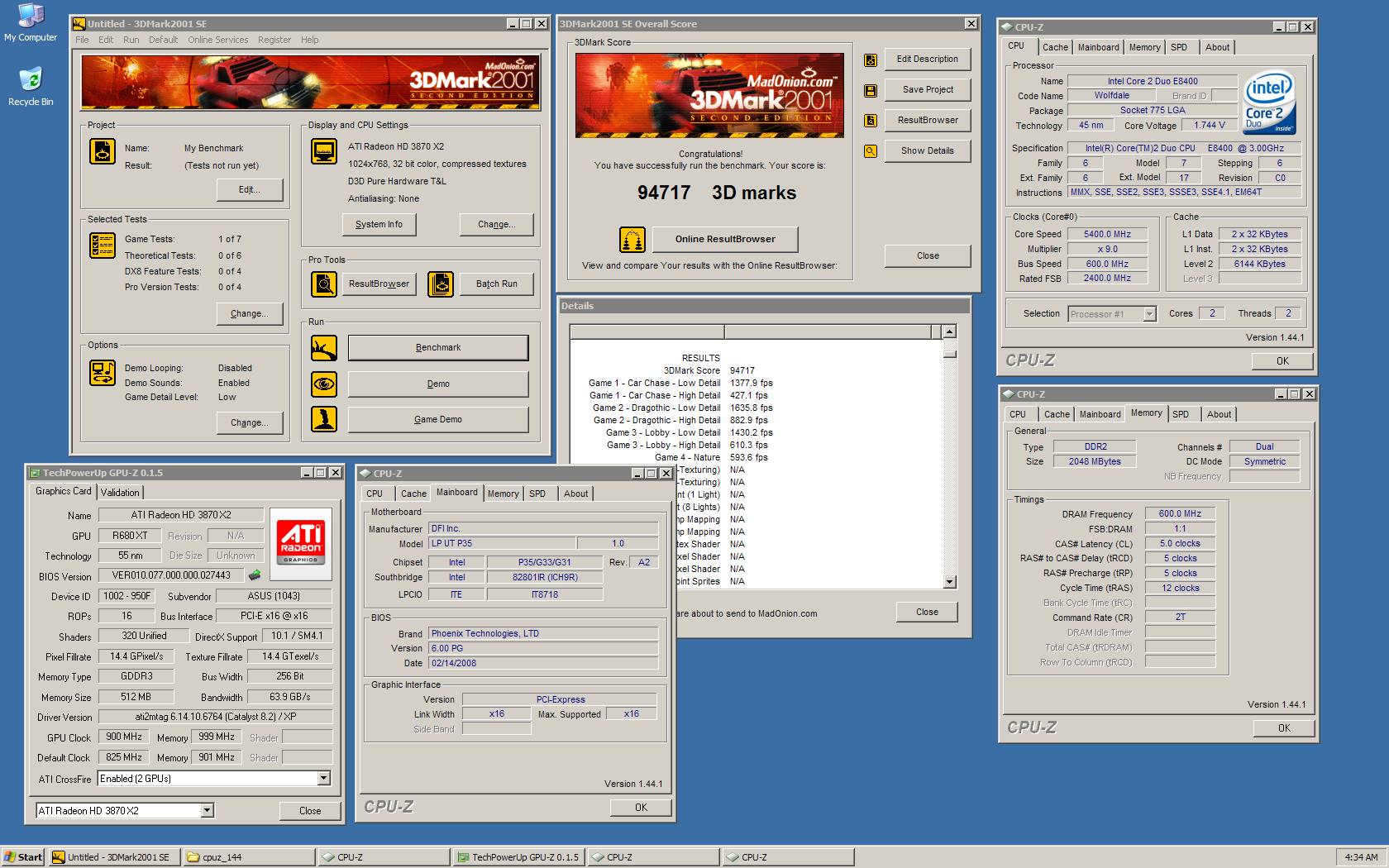Click scroll up arrow in Details results list
Screen dimensions: 1389x868
tap(950, 331)
